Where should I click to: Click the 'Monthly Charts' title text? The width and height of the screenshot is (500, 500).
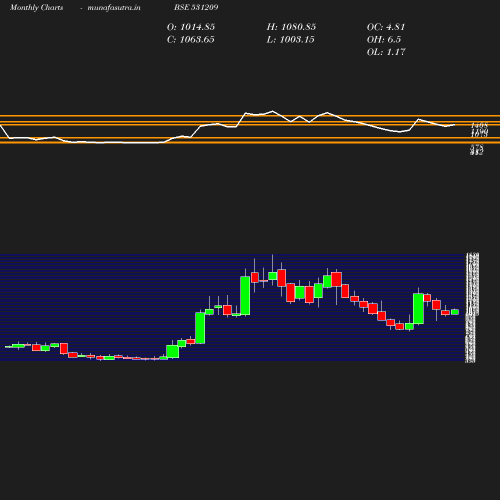pos(36,7)
